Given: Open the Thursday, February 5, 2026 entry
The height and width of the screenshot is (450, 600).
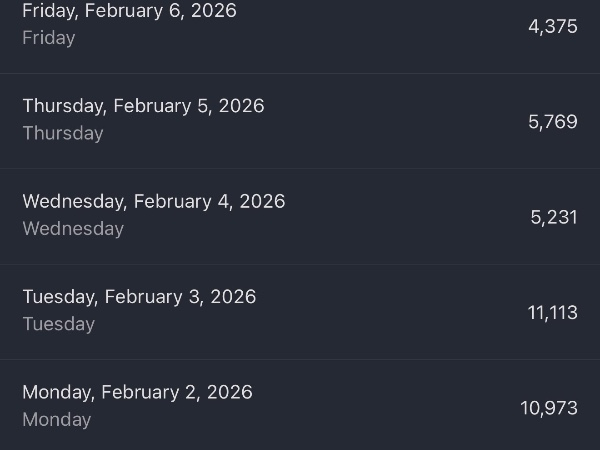Looking at the screenshot, I should pyautogui.click(x=143, y=106).
